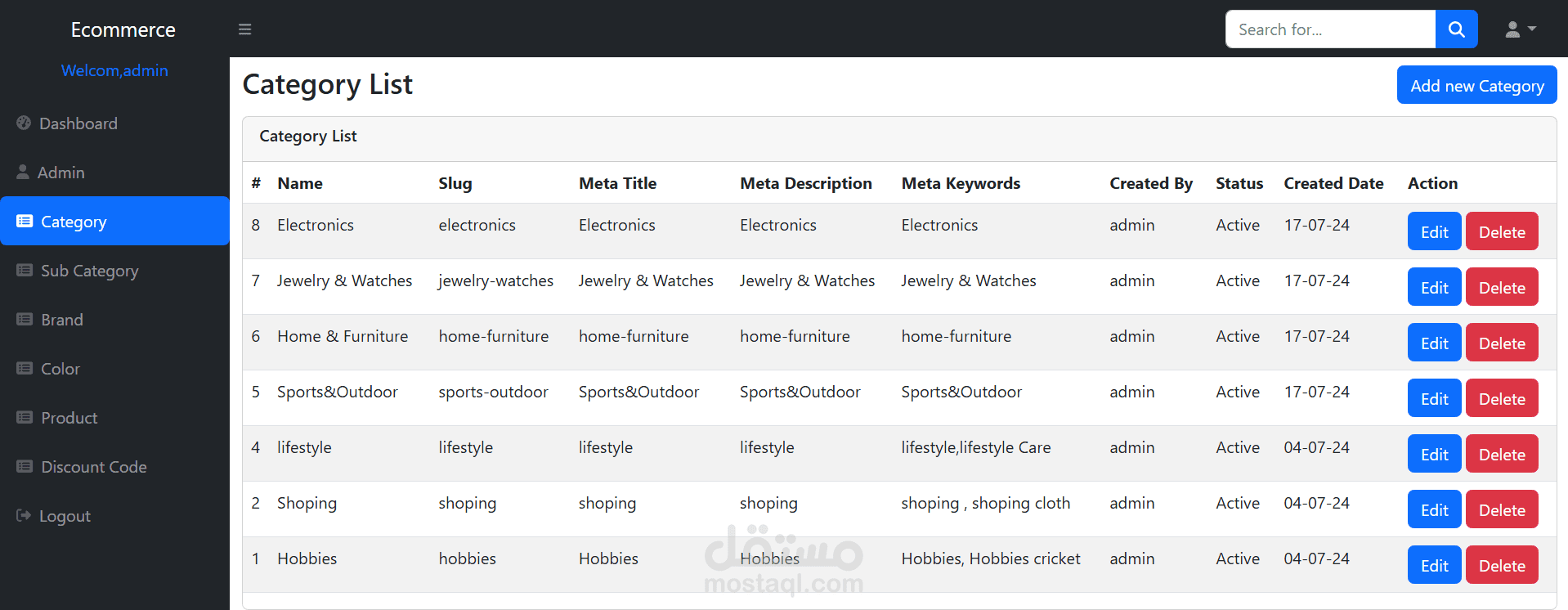The height and width of the screenshot is (610, 1568).
Task: Delete the Jewelry & Watches category
Action: (1501, 288)
